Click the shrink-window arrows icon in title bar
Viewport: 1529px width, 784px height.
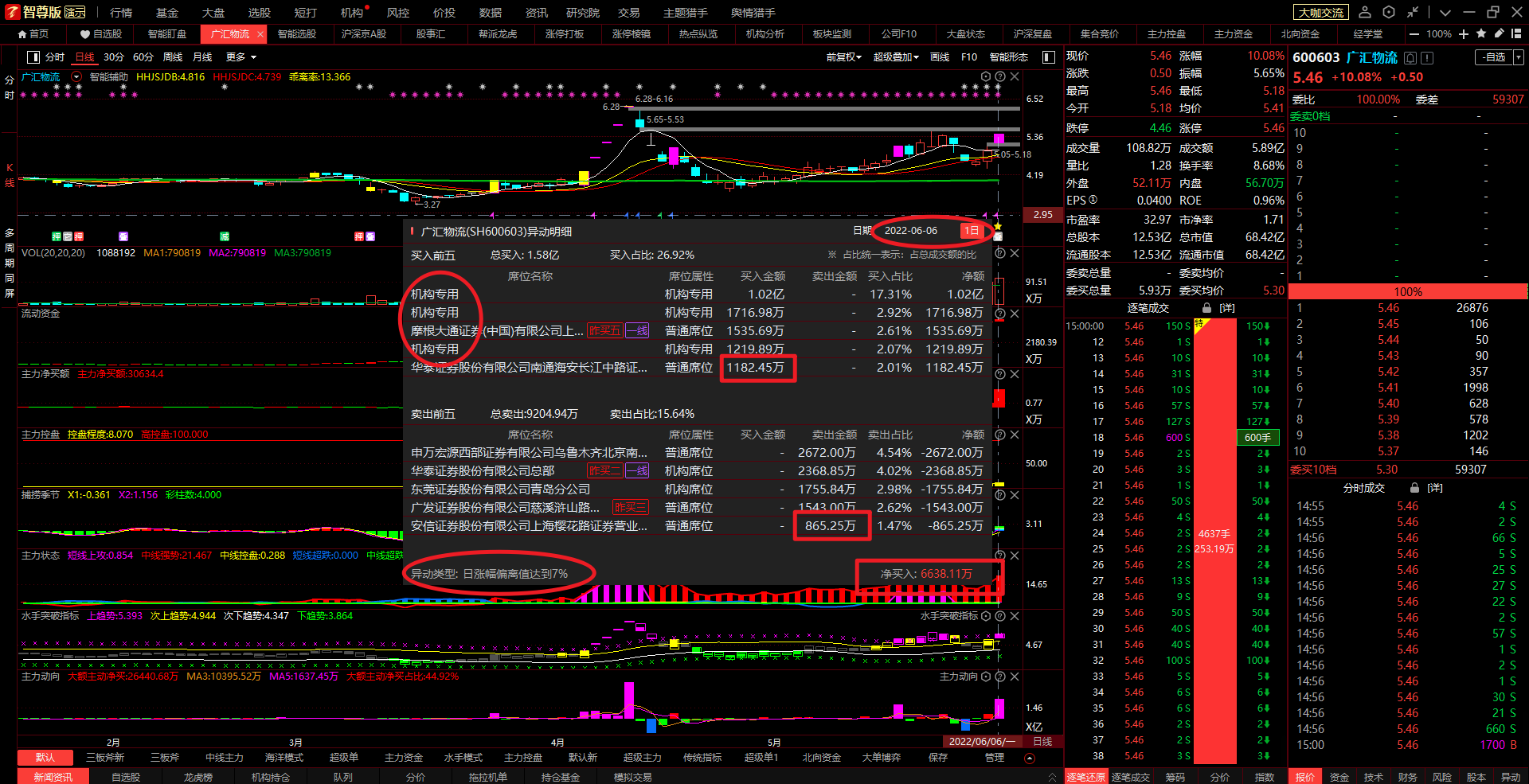pyautogui.click(x=1413, y=12)
